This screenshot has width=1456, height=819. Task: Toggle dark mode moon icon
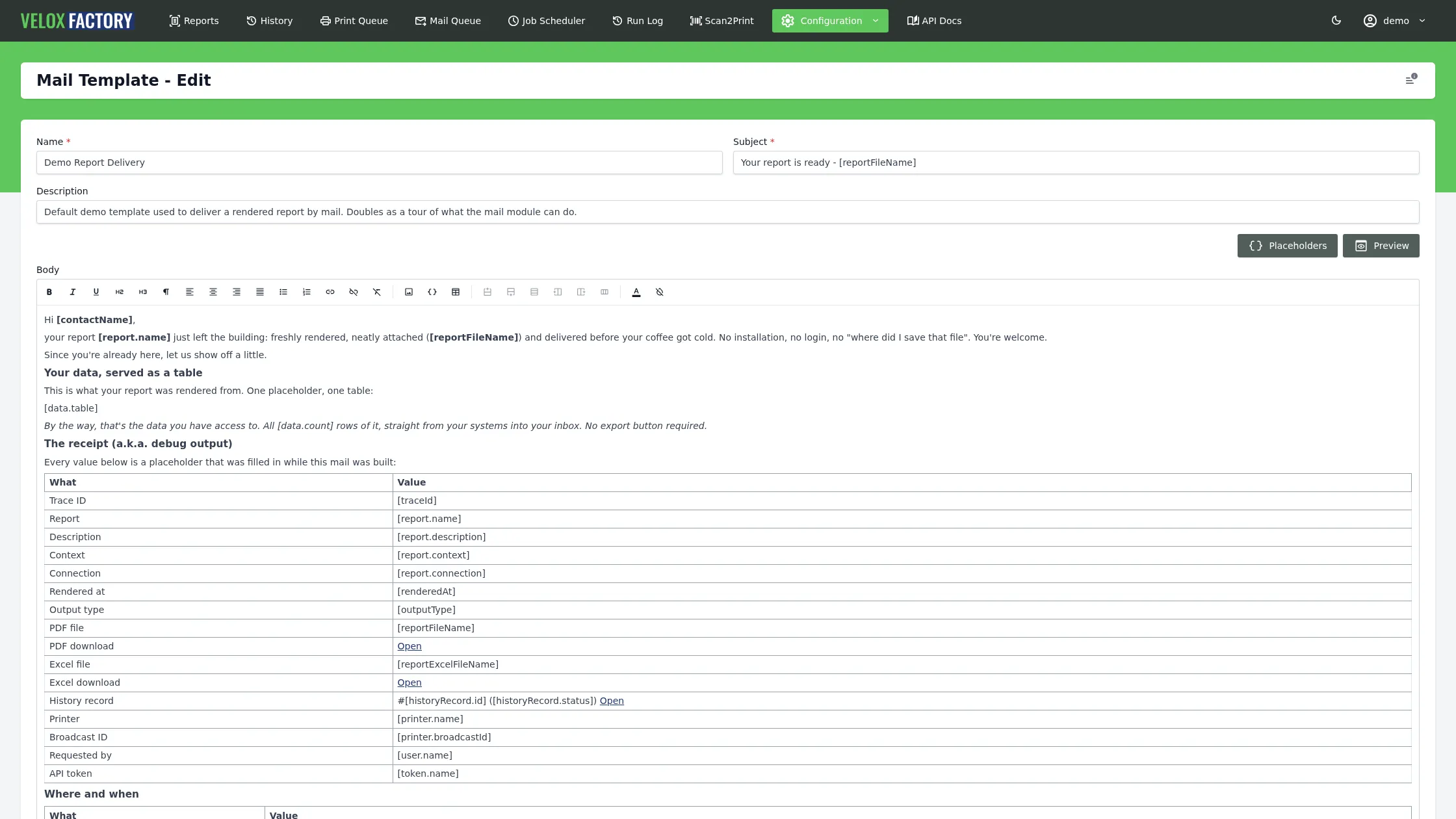(x=1336, y=21)
